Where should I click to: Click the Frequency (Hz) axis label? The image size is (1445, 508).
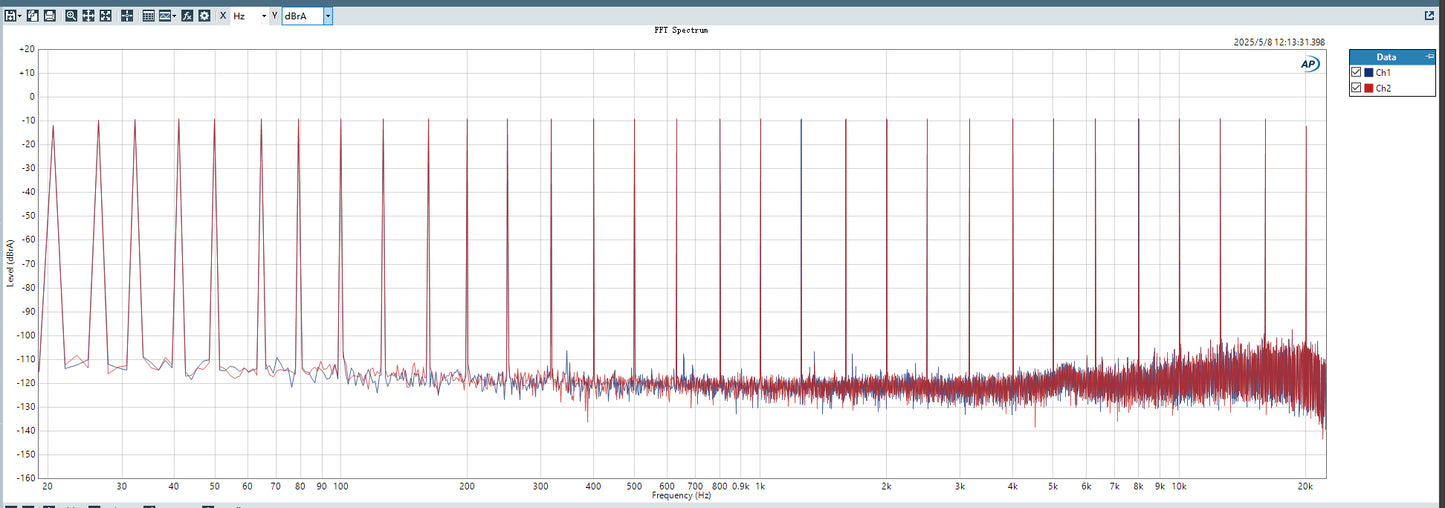(x=681, y=495)
